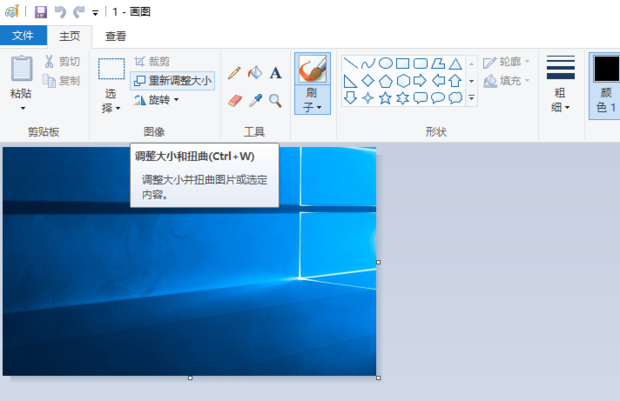
Task: Open the 旋转 dropdown
Action: coord(157,100)
